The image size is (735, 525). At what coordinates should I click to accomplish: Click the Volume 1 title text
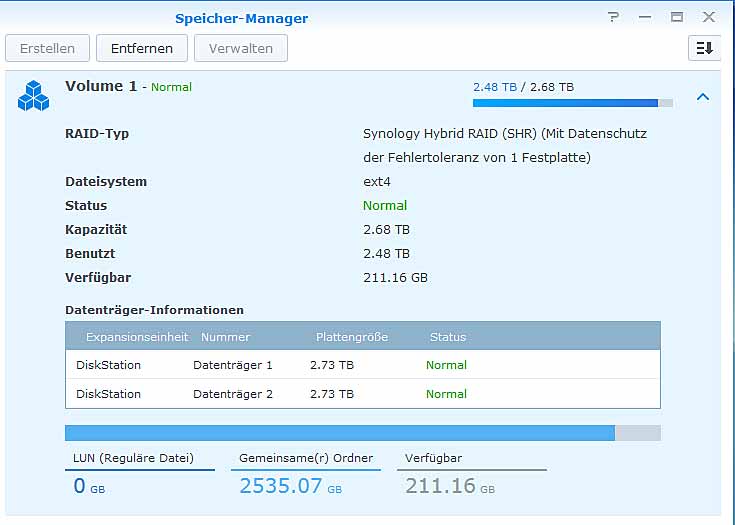coord(101,87)
